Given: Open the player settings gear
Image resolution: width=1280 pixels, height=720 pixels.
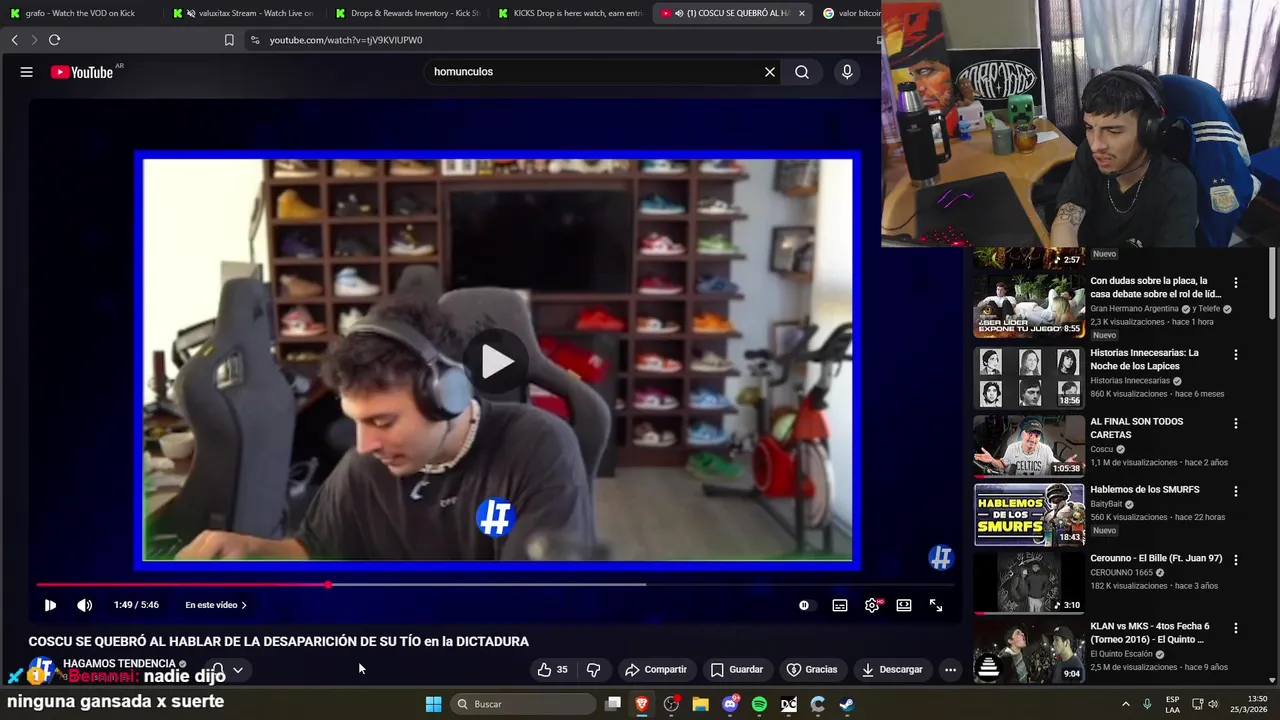Looking at the screenshot, I should pyautogui.click(x=872, y=605).
